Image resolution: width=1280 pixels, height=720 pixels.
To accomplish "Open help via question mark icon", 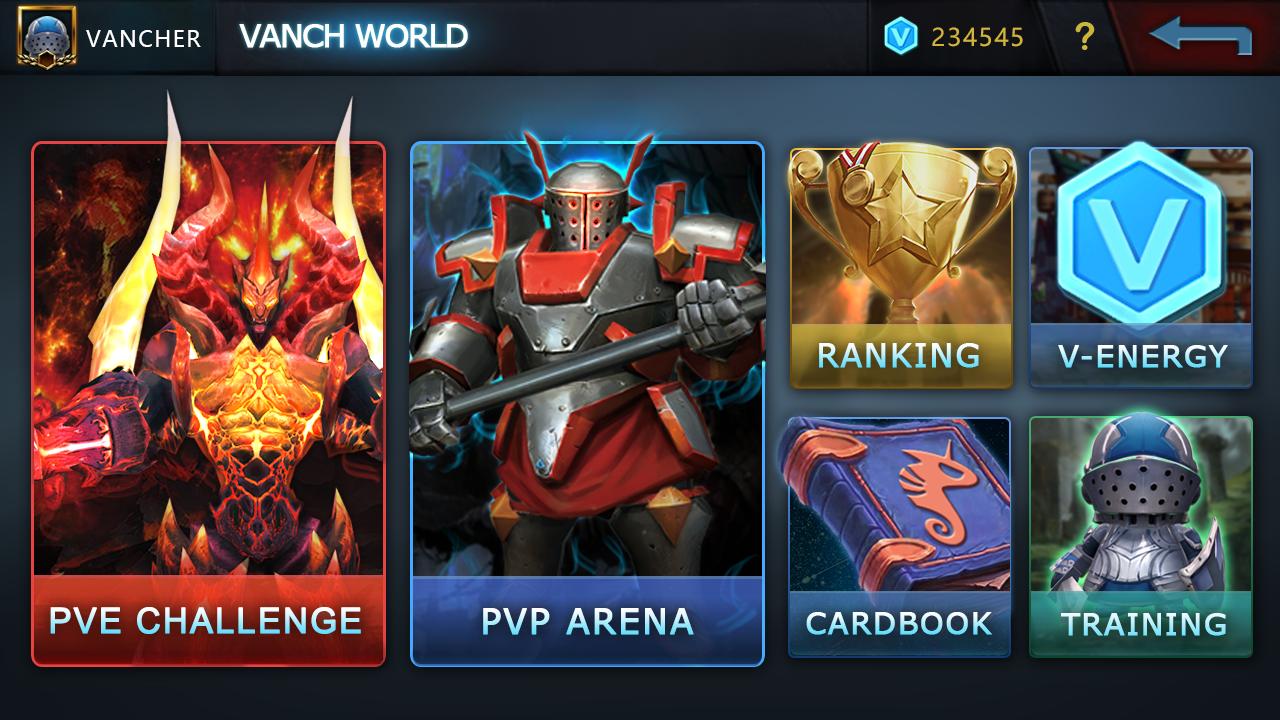I will 1084,37.
